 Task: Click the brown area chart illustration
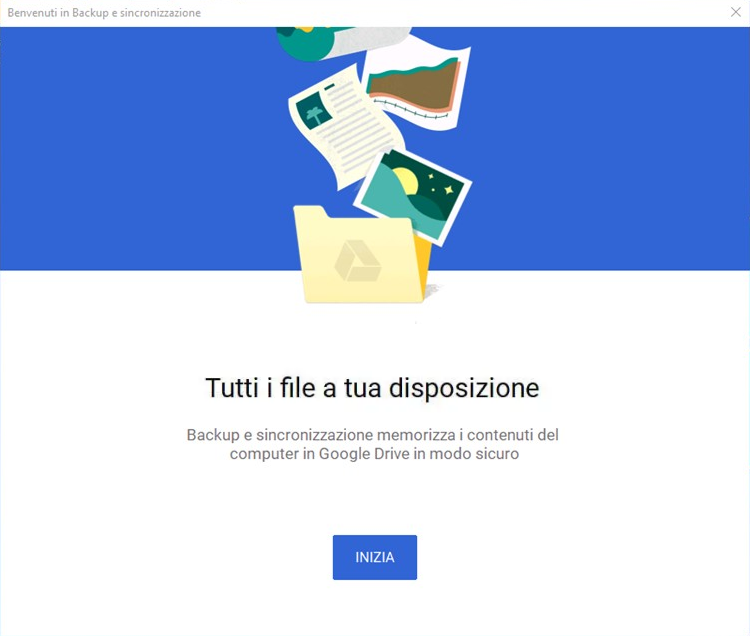(x=414, y=85)
